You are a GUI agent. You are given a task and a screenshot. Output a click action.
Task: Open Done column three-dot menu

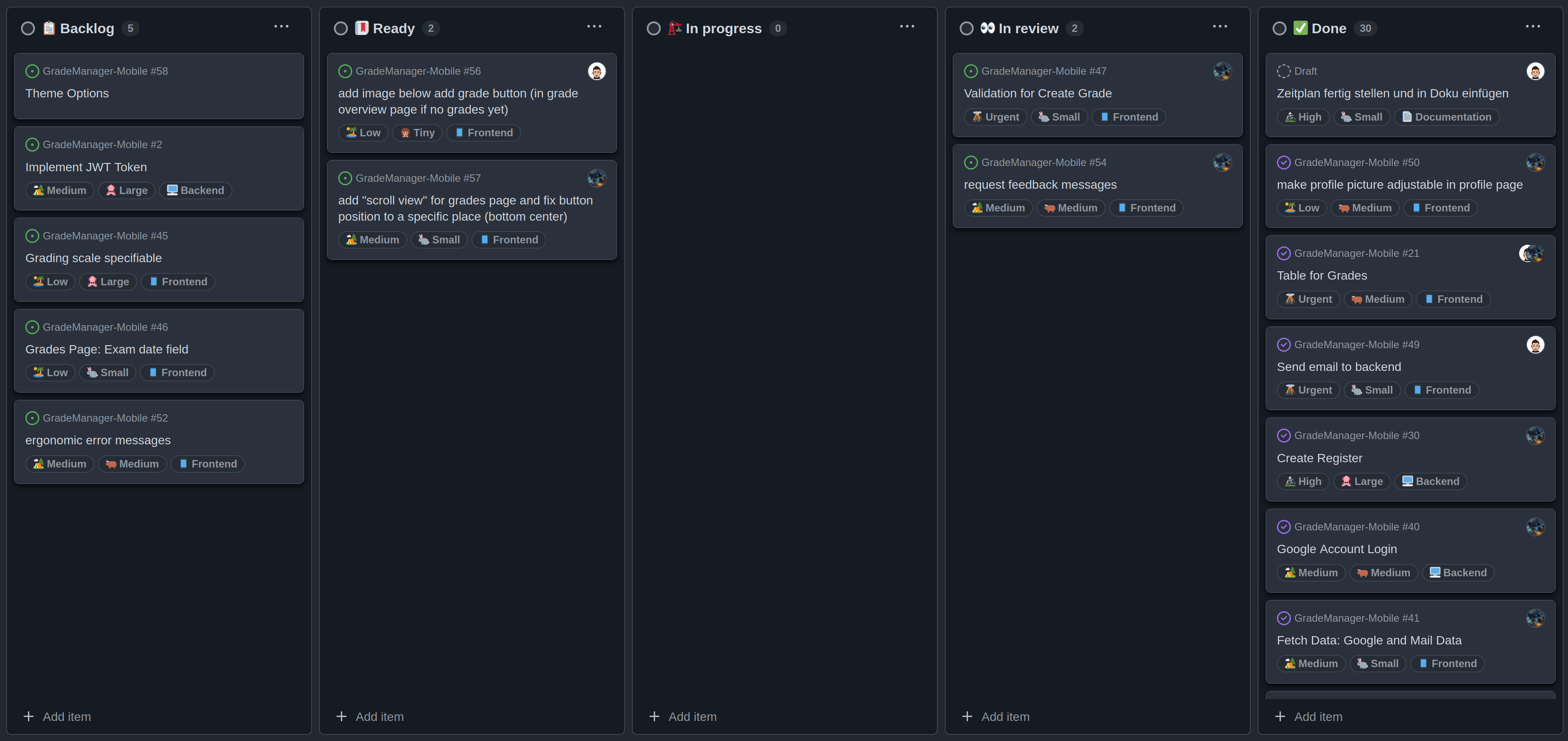click(1533, 26)
